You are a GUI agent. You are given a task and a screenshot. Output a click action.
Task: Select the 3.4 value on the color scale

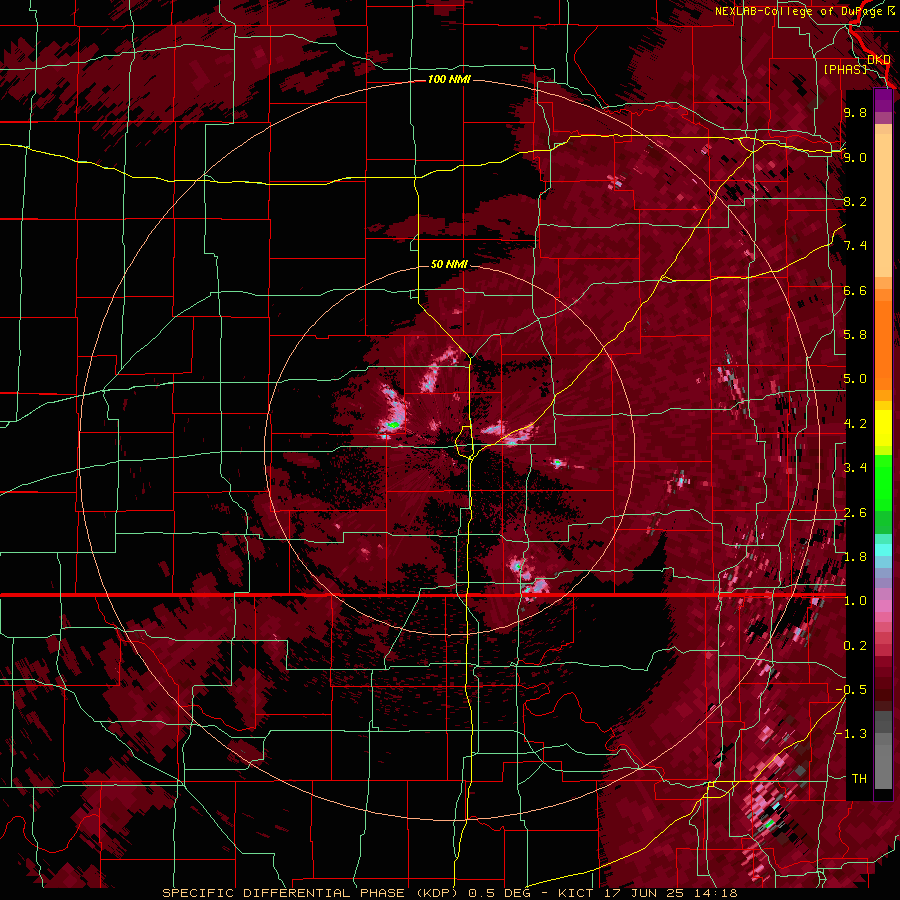[x=855, y=468]
